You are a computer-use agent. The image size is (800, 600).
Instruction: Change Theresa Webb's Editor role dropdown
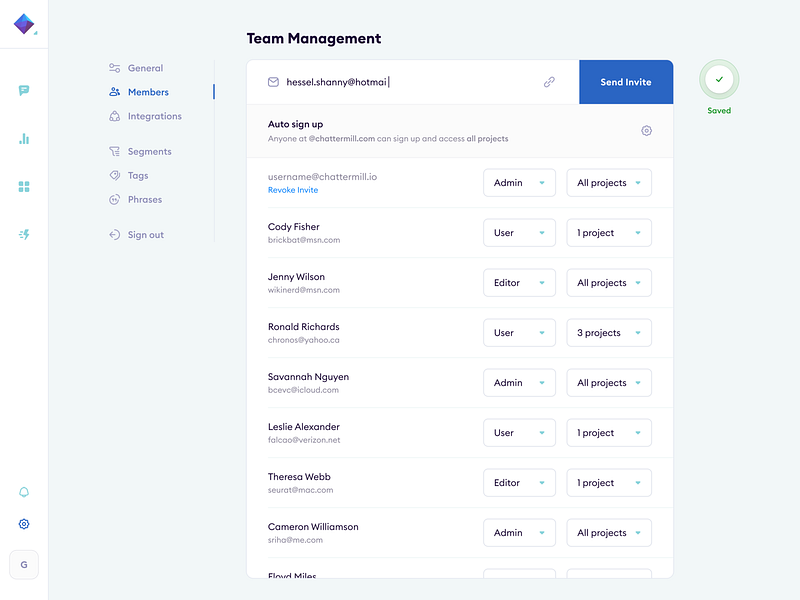pos(519,483)
